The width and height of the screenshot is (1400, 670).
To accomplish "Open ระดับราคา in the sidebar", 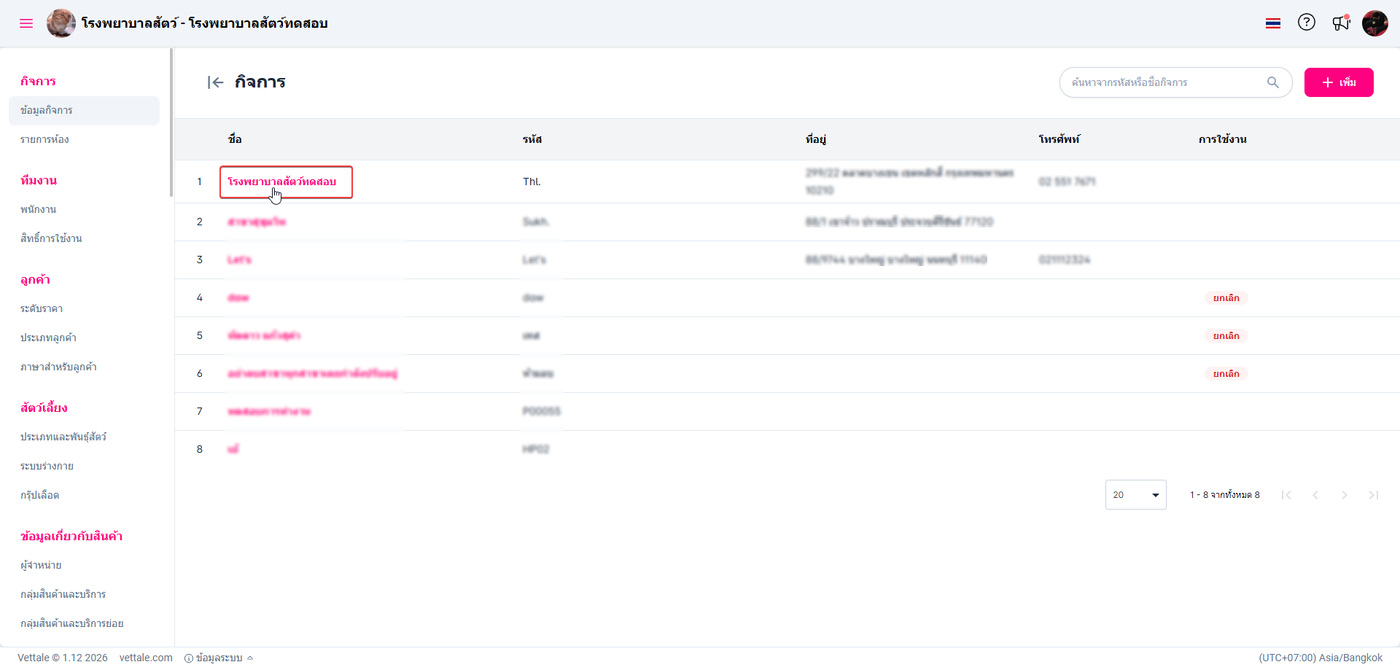I will [x=42, y=308].
